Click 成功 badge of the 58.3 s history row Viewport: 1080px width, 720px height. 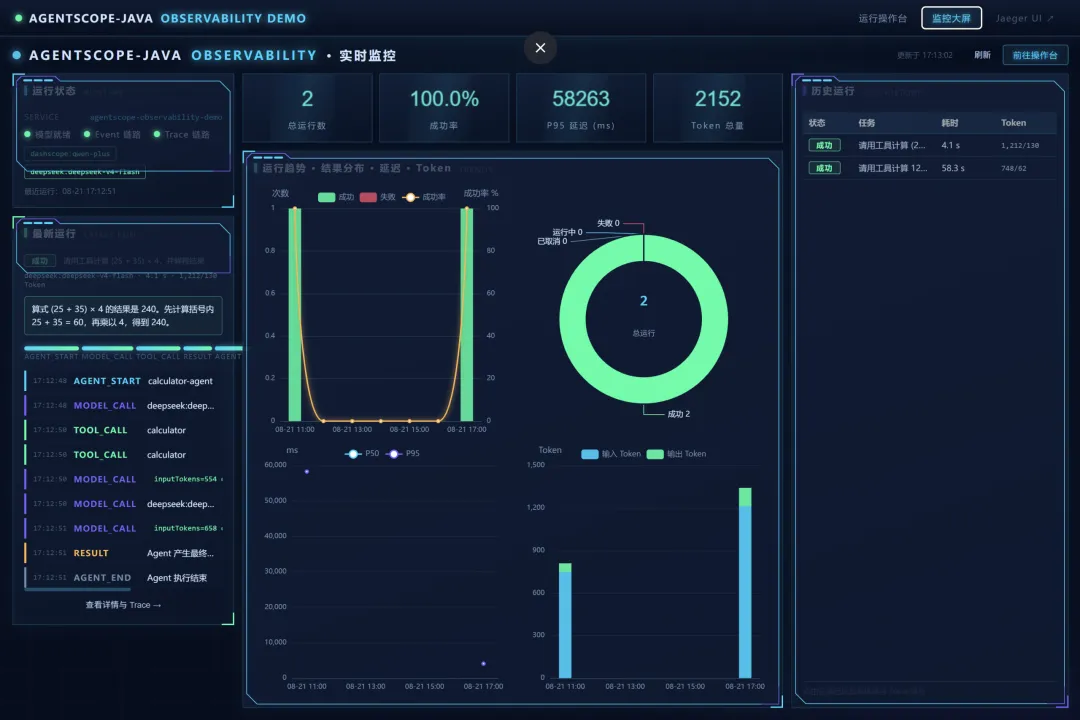click(824, 168)
